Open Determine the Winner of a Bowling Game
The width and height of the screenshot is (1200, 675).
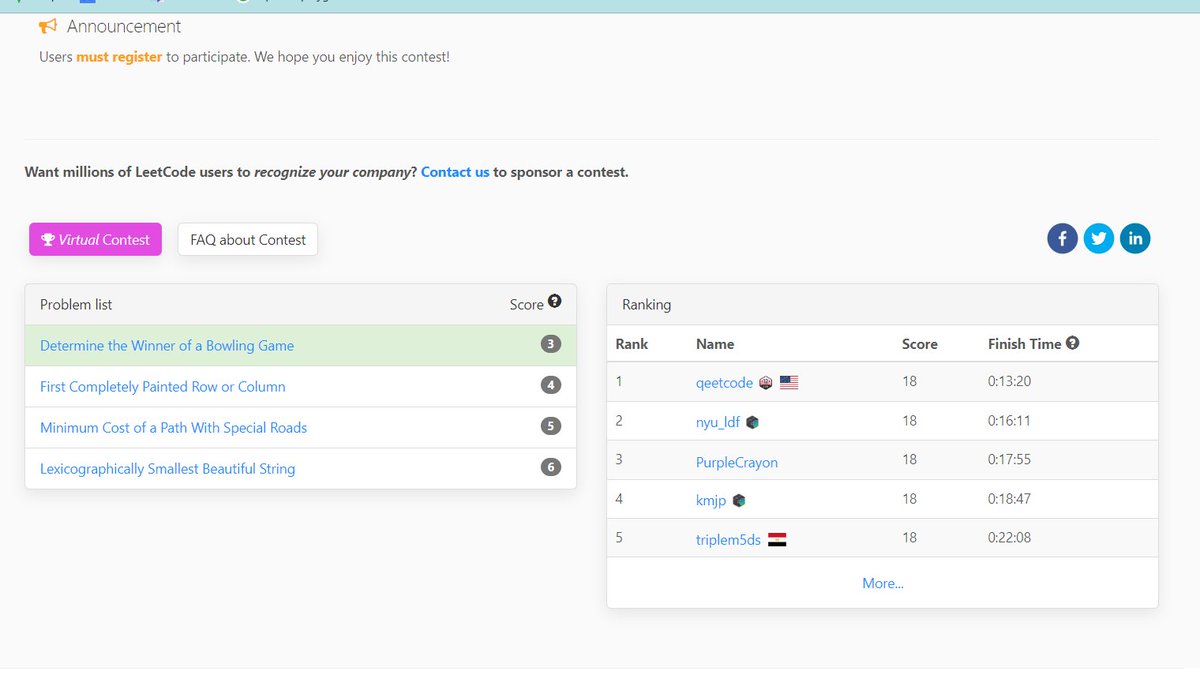click(x=167, y=345)
